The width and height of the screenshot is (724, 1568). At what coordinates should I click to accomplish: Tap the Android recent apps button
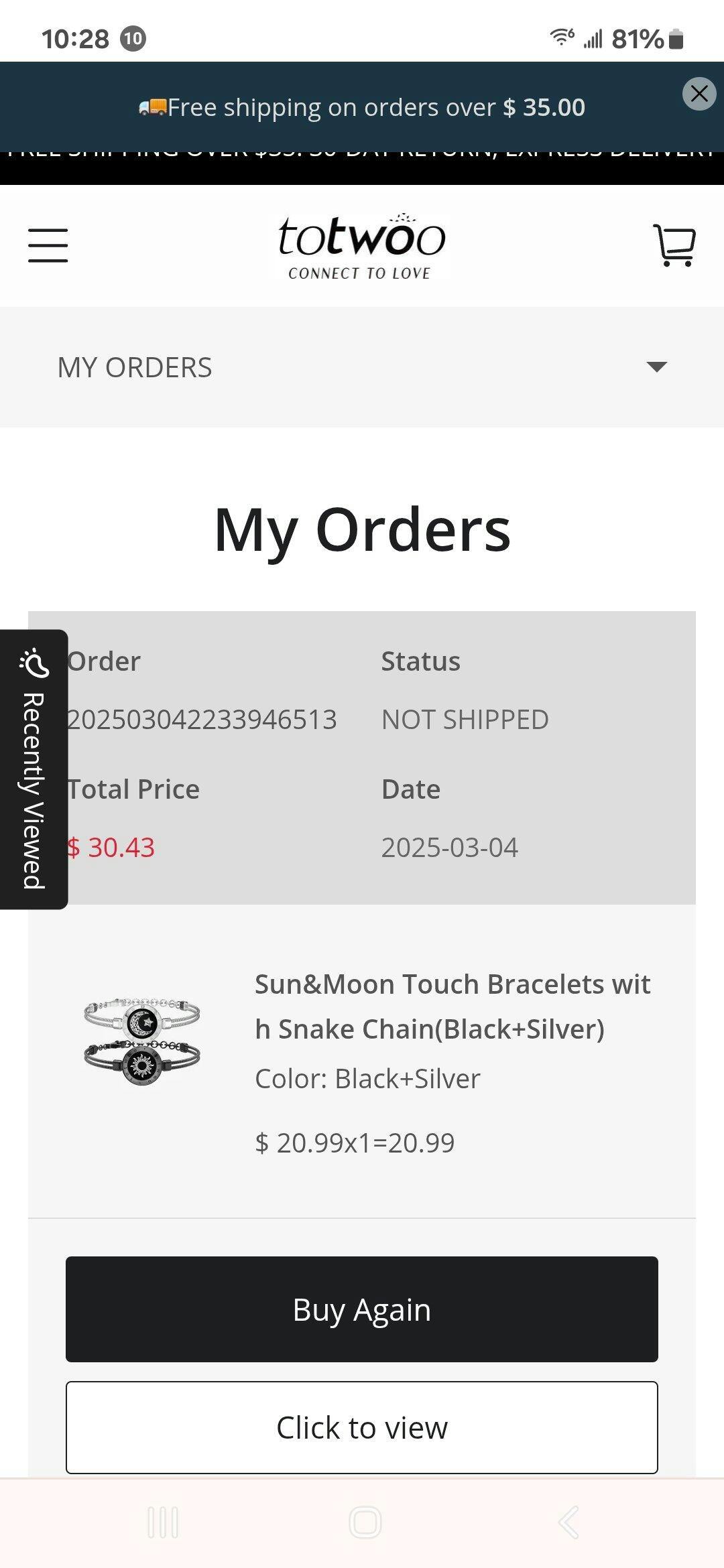pyautogui.click(x=163, y=1523)
